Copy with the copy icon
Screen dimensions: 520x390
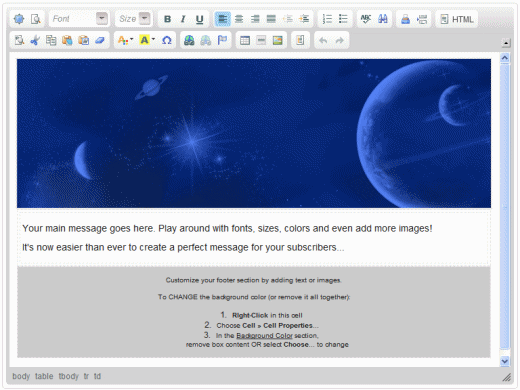pyautogui.click(x=51, y=40)
